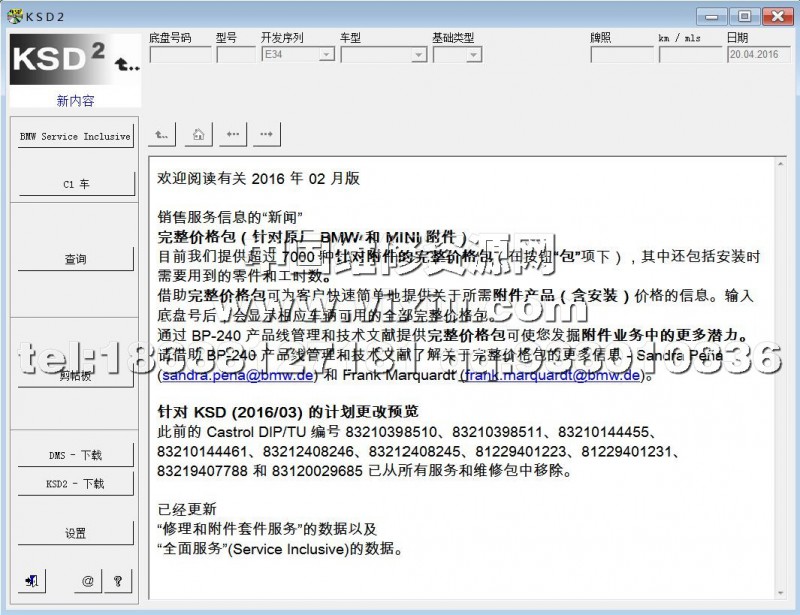Screen dimensions: 800x615
Task: Maximize the KSD2 window
Action: tap(744, 16)
